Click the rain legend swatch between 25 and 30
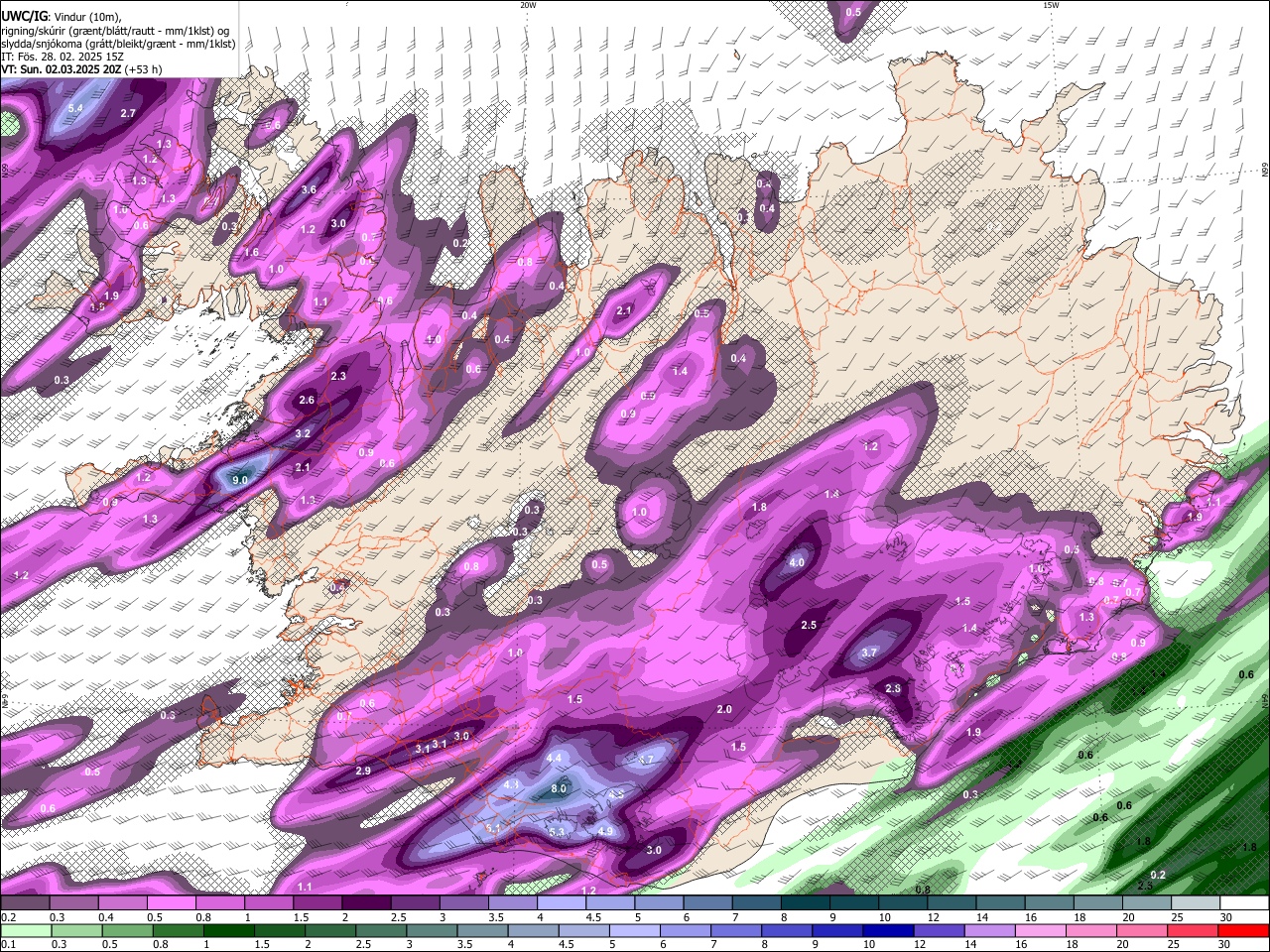The image size is (1270, 952). tap(1193, 930)
